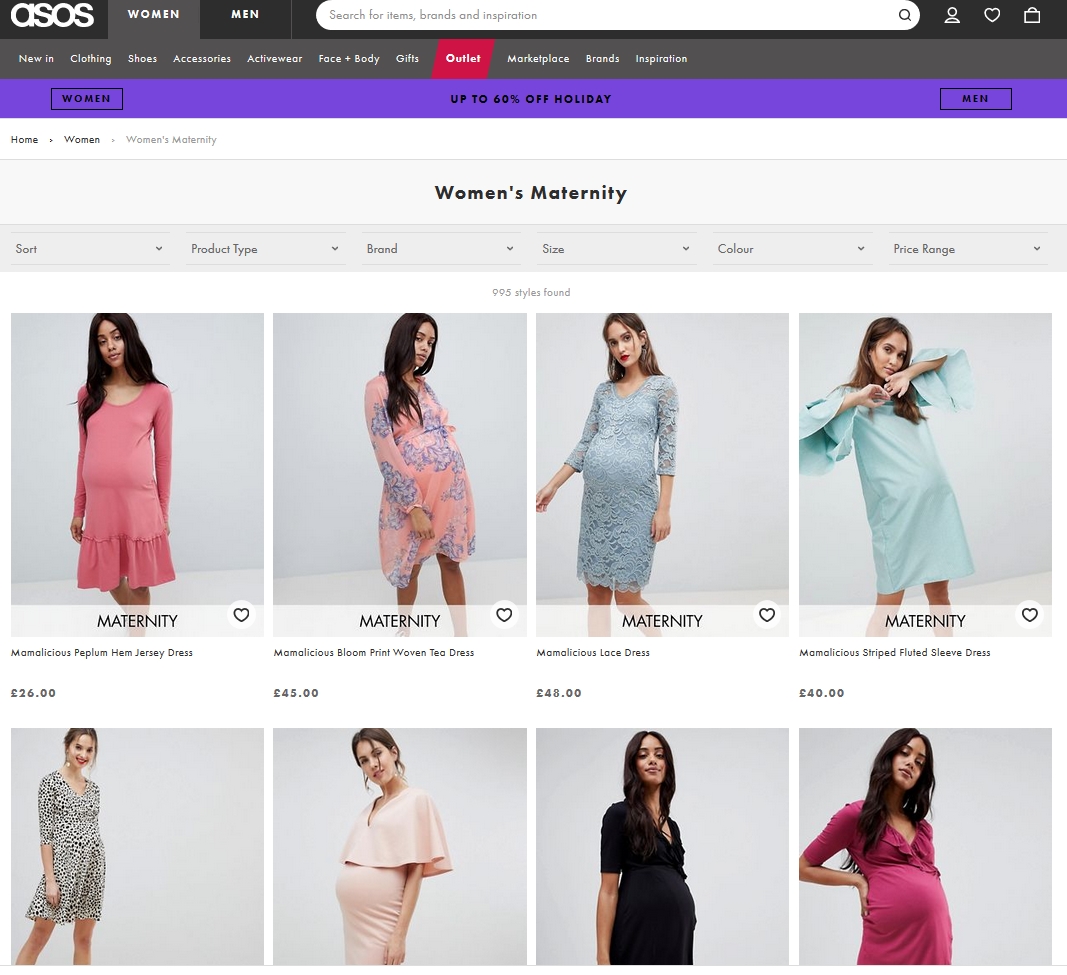Open the leopard print dress photo
The height and width of the screenshot is (975, 1067).
tap(137, 846)
